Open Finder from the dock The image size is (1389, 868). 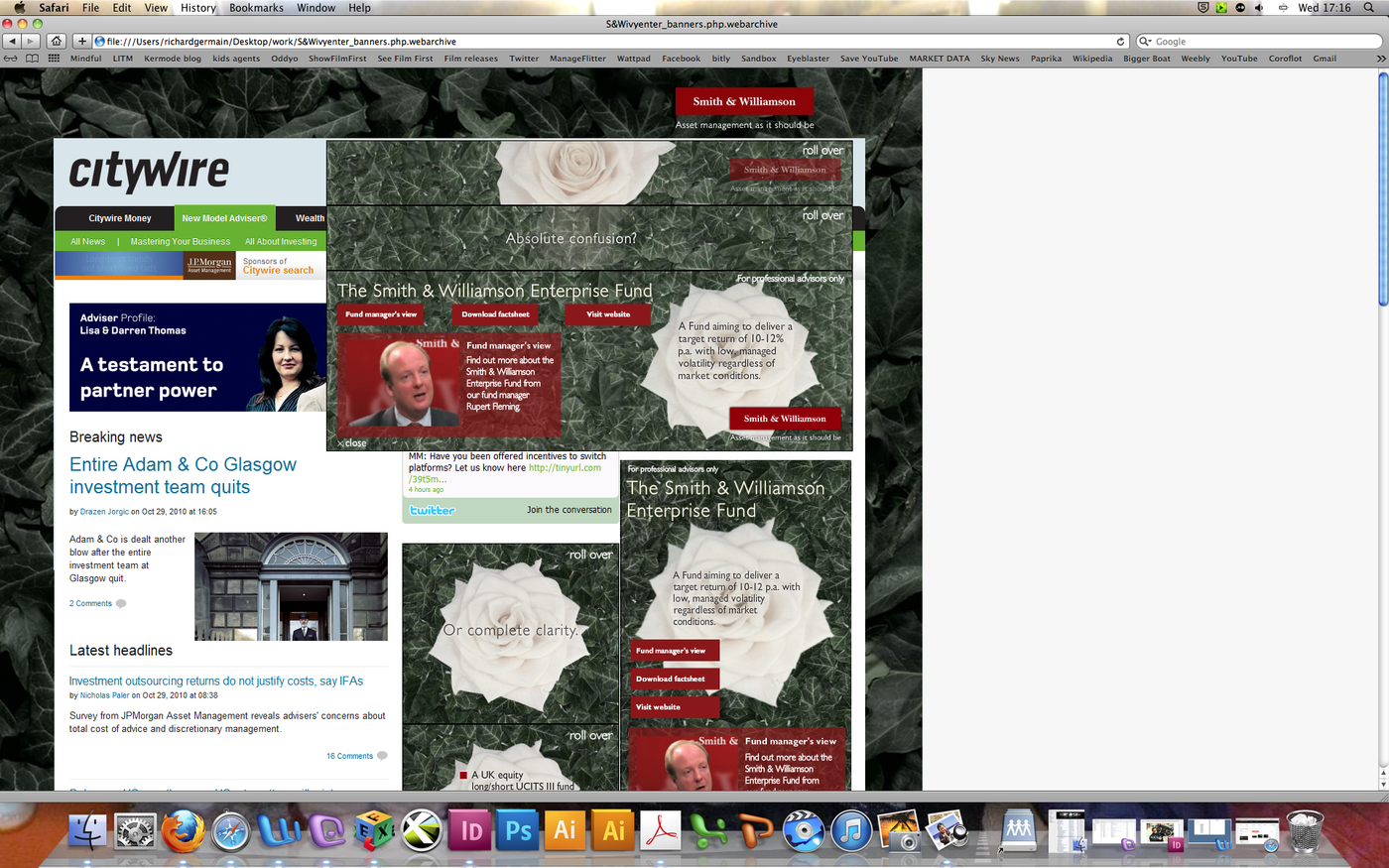[x=87, y=830]
